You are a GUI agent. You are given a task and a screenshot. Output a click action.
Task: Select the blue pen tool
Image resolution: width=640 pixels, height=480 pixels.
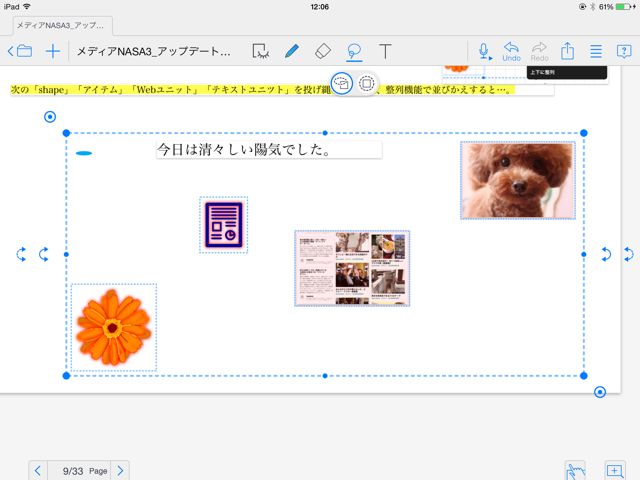coord(291,51)
